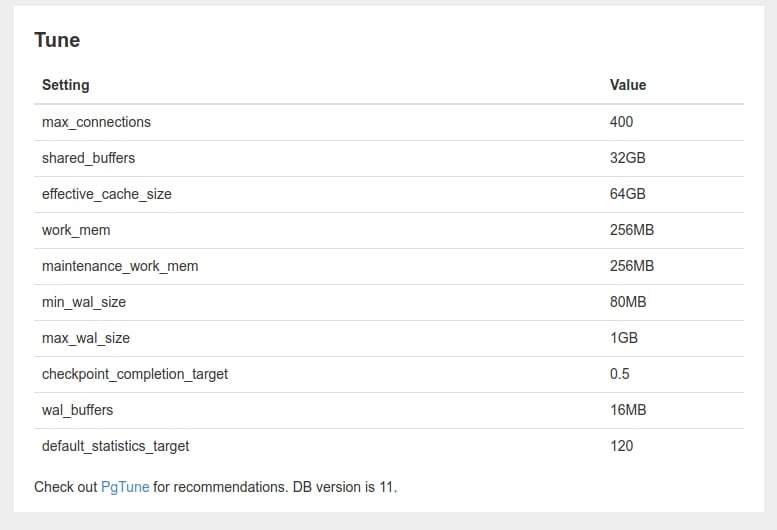Click the default_statistics_target setting
This screenshot has width=777, height=530.
coord(115,446)
